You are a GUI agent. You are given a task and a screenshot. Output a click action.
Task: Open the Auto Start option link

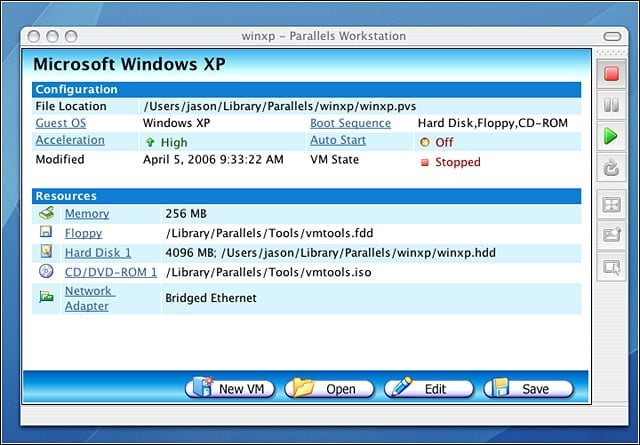[x=338, y=140]
